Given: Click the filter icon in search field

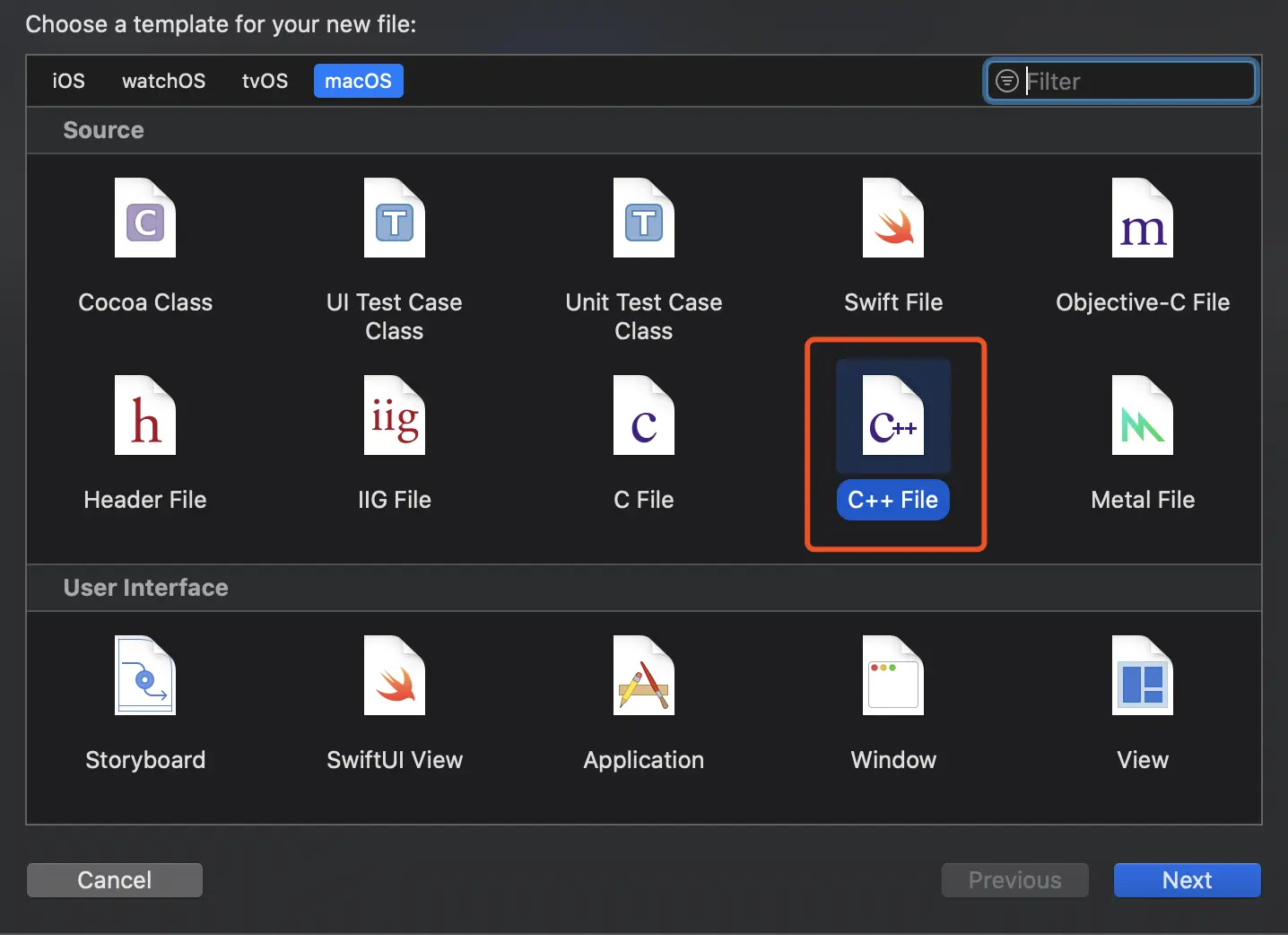Looking at the screenshot, I should point(1007,81).
